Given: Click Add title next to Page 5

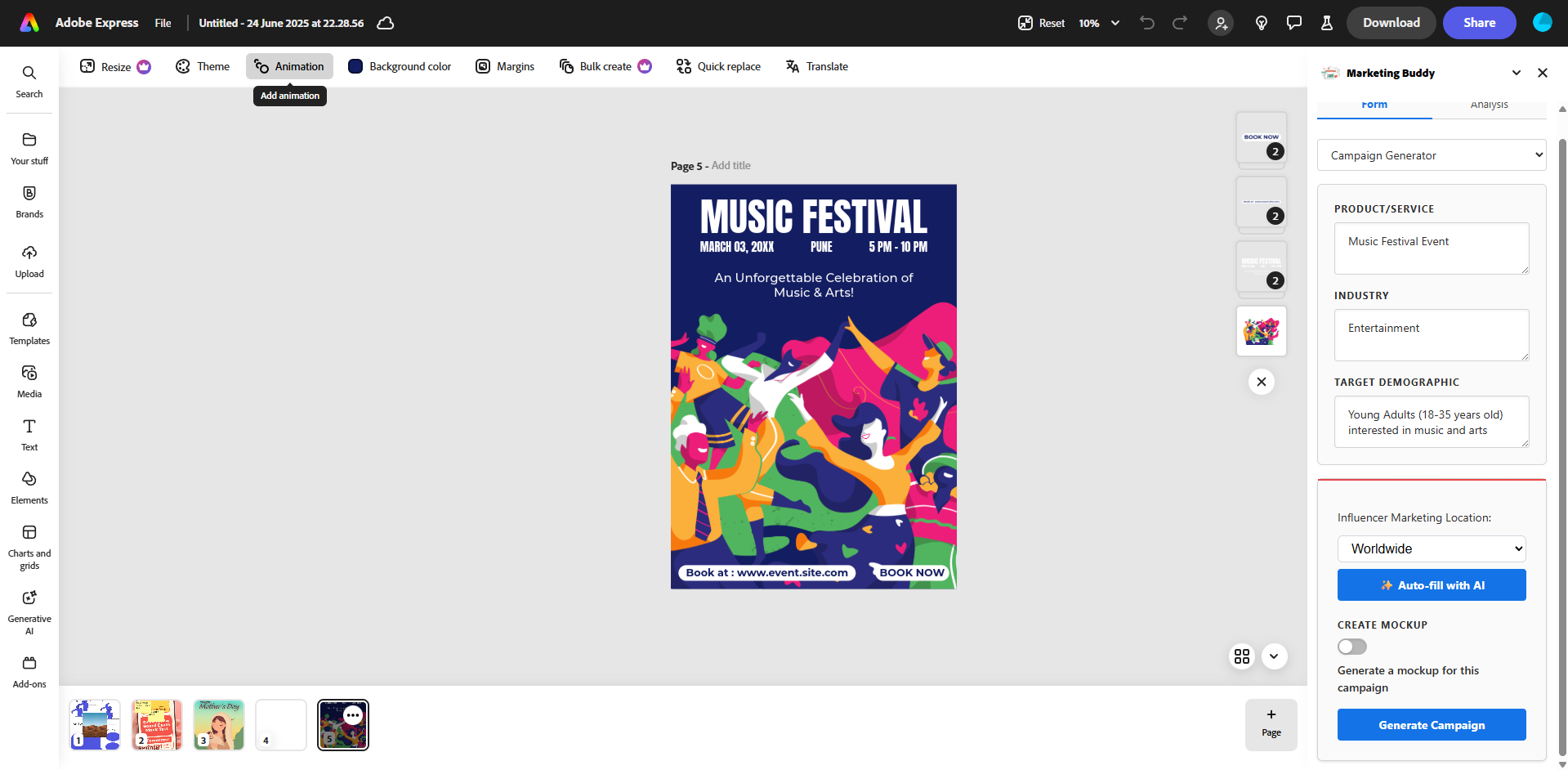Looking at the screenshot, I should 731,165.
